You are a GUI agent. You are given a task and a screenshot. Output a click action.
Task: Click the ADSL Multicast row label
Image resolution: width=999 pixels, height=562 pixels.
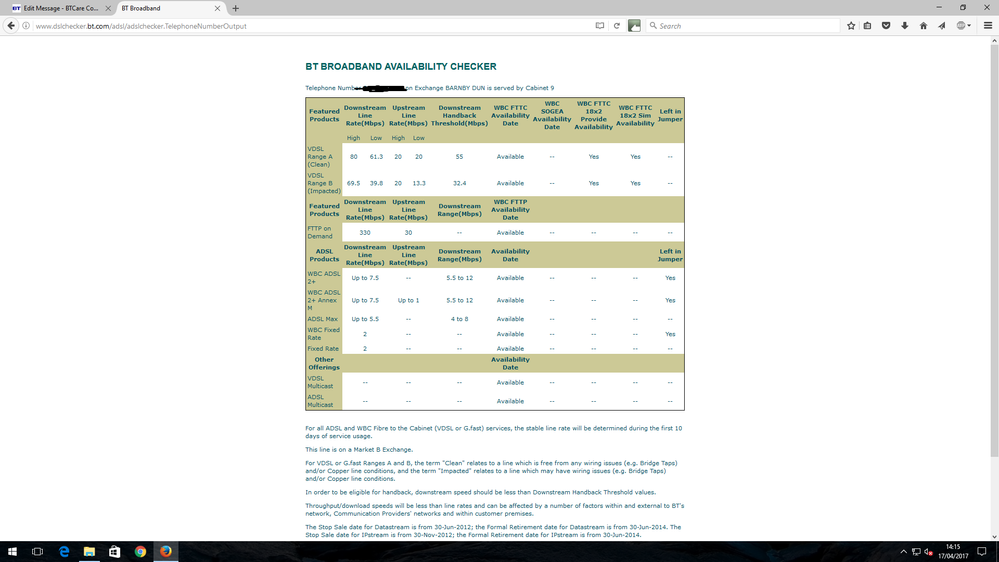(320, 401)
